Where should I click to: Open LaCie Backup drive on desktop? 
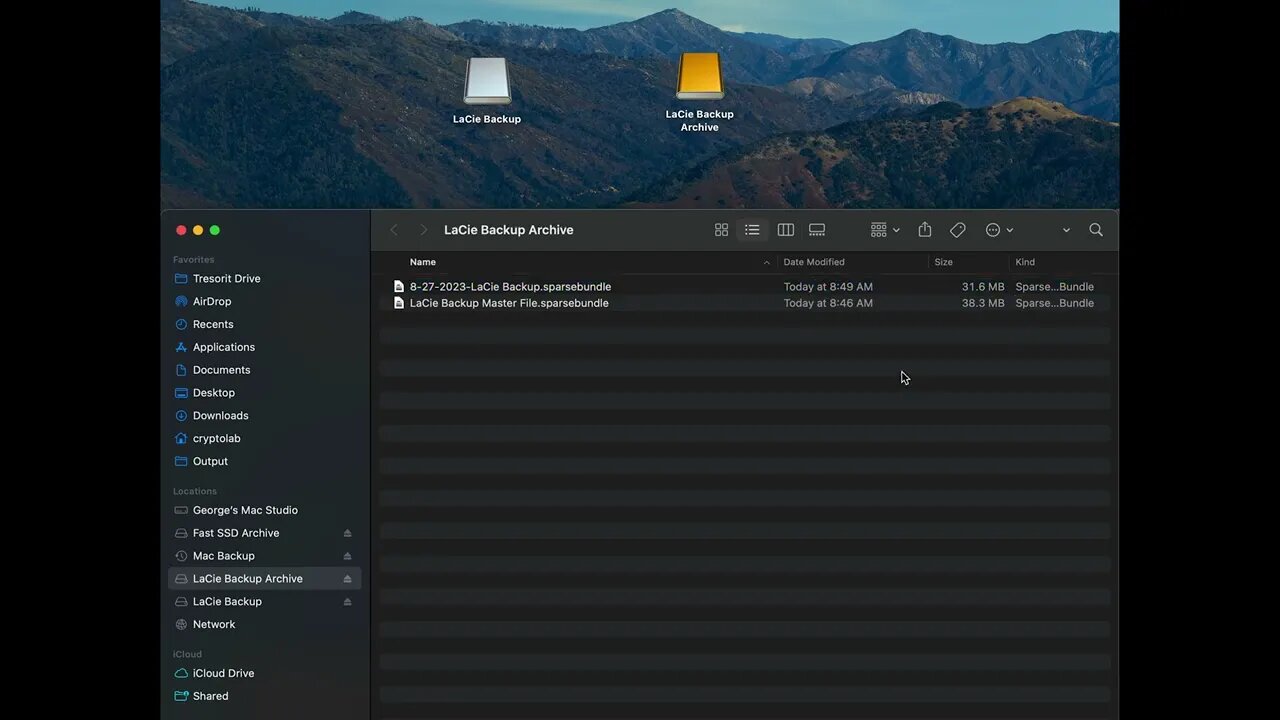[x=487, y=81]
